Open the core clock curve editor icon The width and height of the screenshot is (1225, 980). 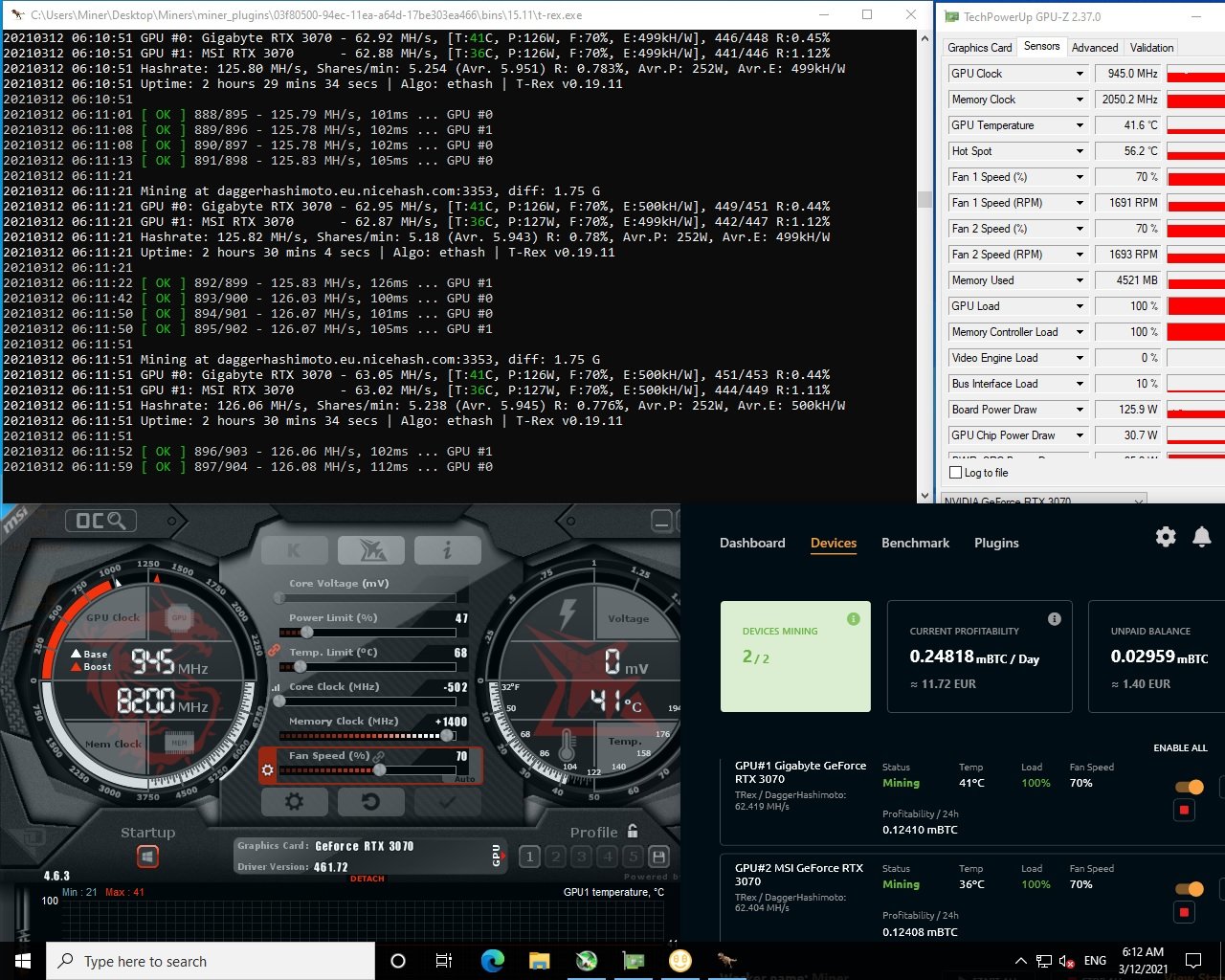277,687
